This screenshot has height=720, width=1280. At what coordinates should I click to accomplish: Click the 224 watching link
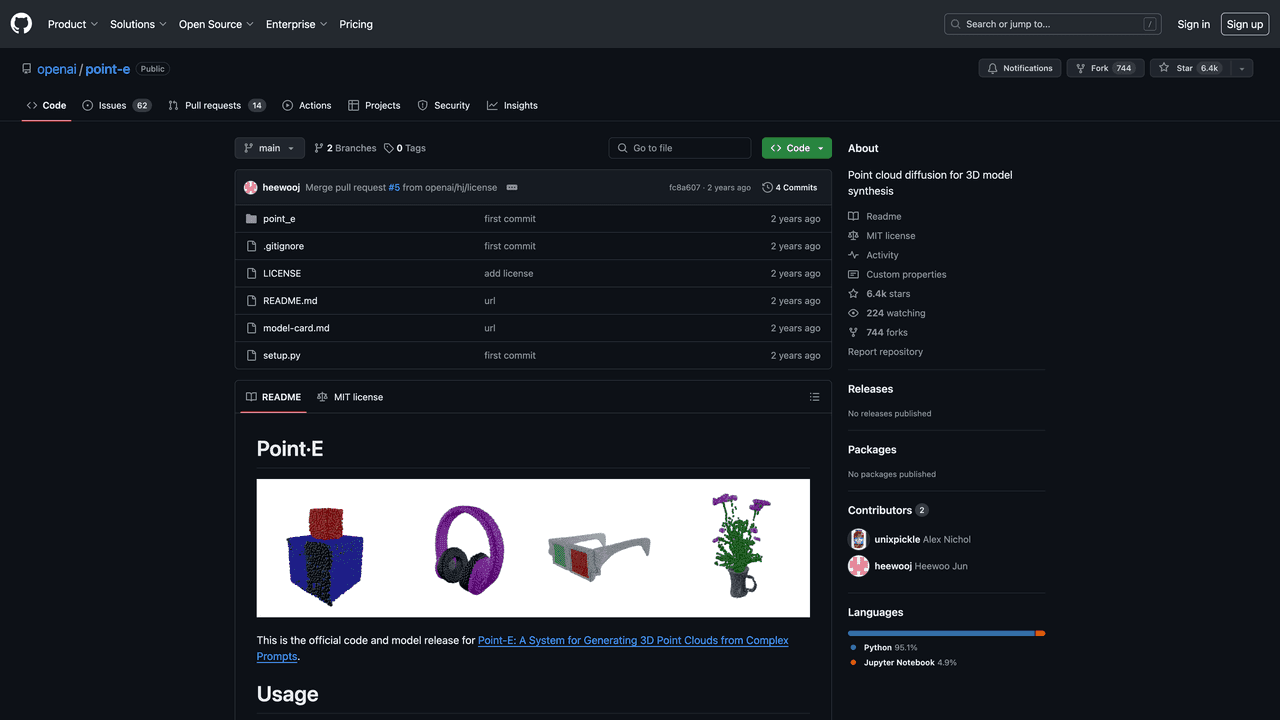pyautogui.click(x=886, y=313)
